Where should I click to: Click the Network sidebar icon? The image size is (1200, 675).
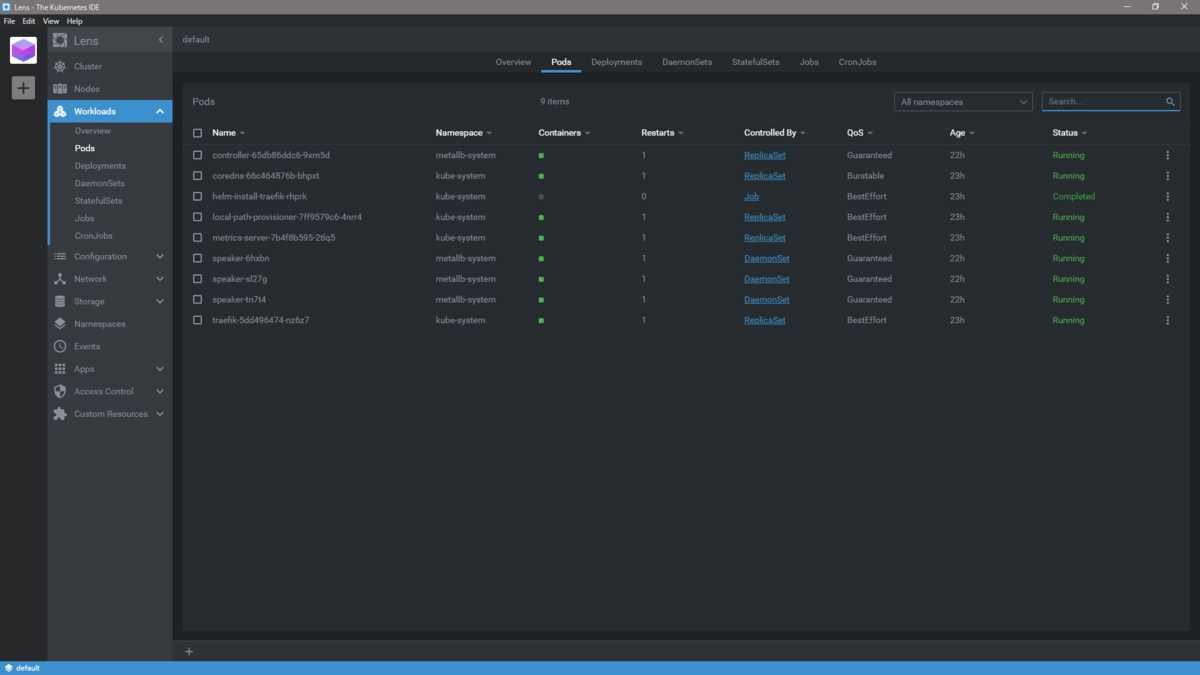[60, 279]
